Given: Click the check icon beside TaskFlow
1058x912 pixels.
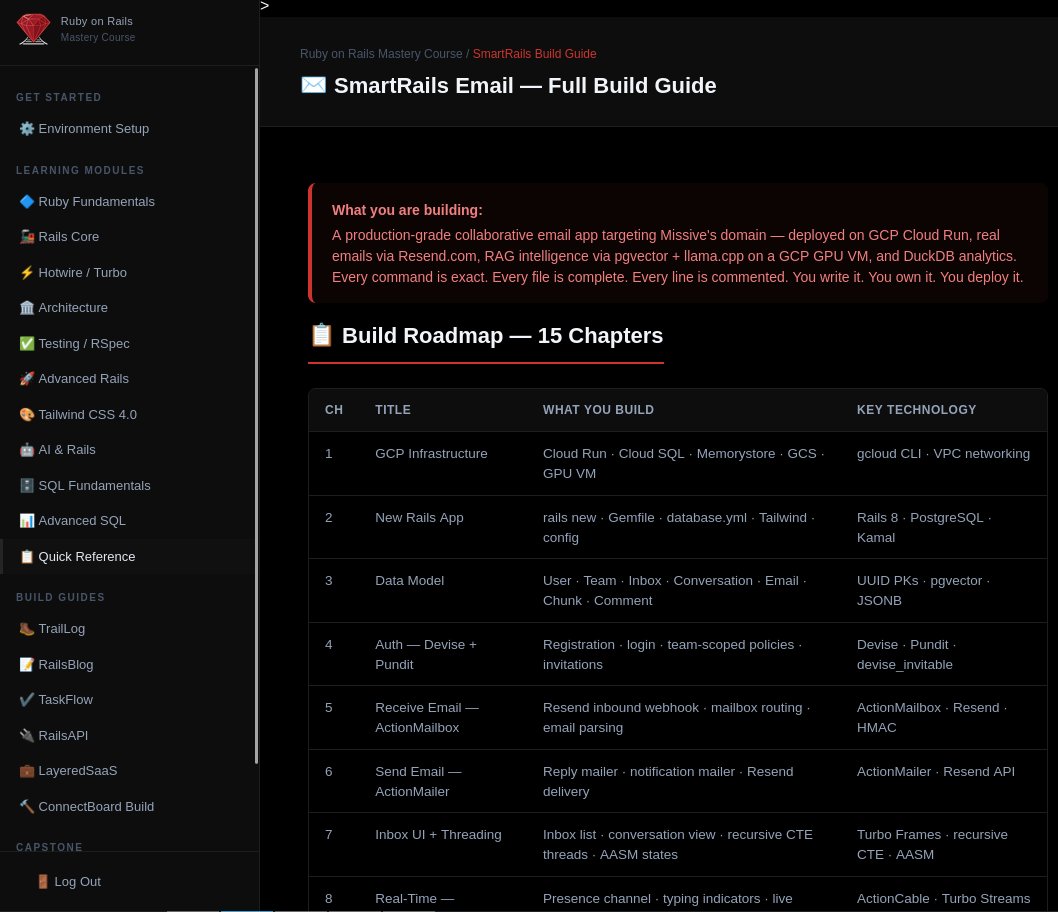Looking at the screenshot, I should [x=27, y=700].
